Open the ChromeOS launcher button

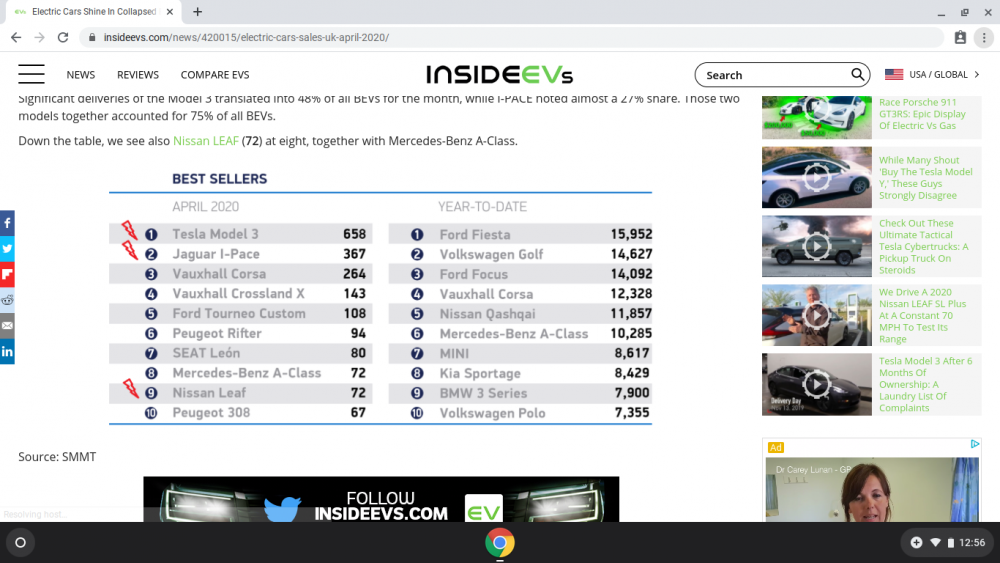(x=20, y=543)
